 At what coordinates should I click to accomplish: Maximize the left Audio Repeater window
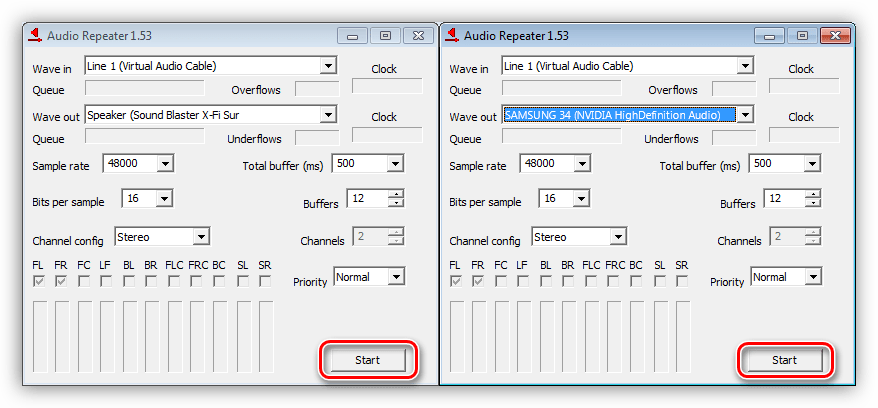pos(385,35)
